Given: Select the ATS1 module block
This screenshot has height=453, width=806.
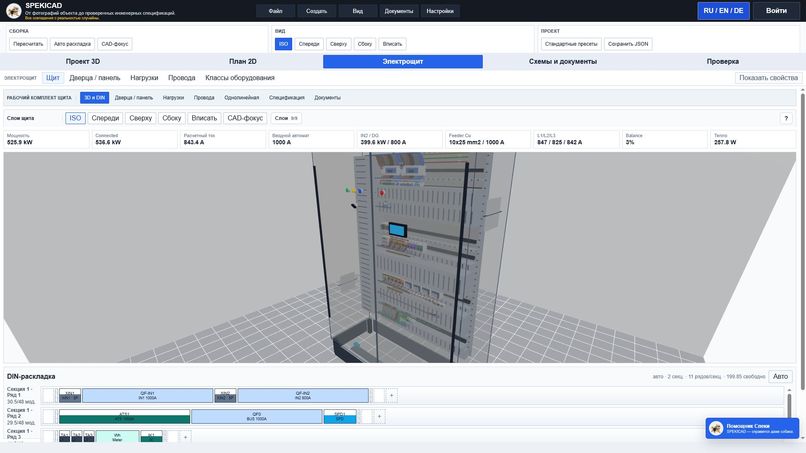Looking at the screenshot, I should click(x=124, y=416).
